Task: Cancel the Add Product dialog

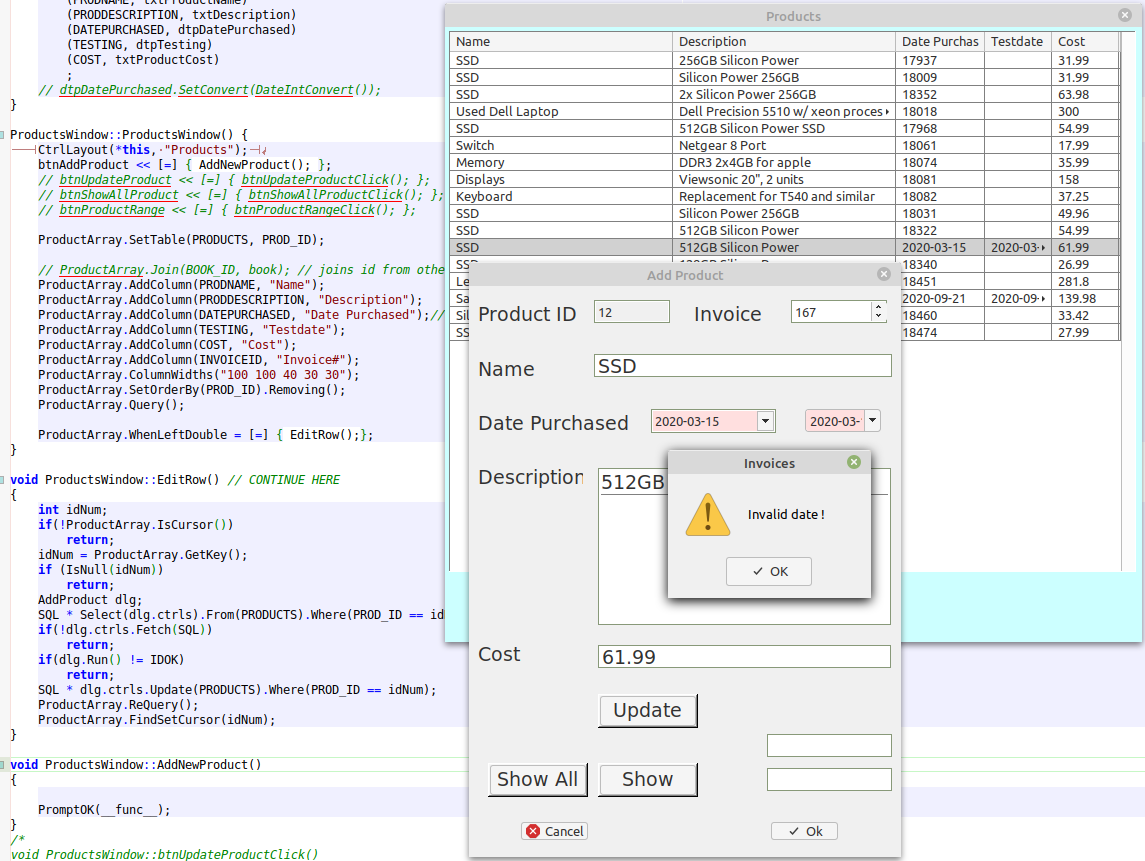Action: coord(555,831)
